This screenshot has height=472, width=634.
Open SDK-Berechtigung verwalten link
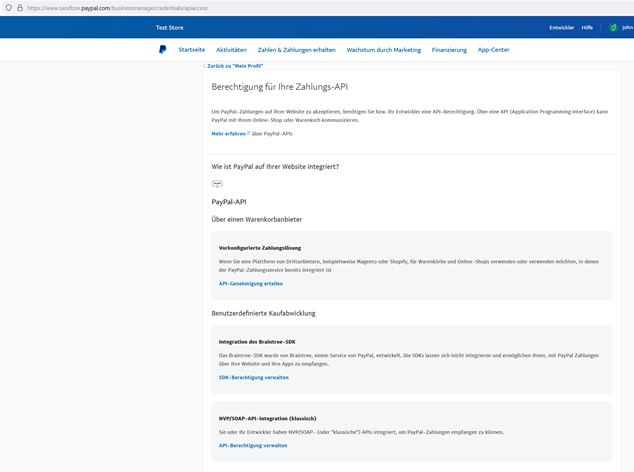pos(254,378)
